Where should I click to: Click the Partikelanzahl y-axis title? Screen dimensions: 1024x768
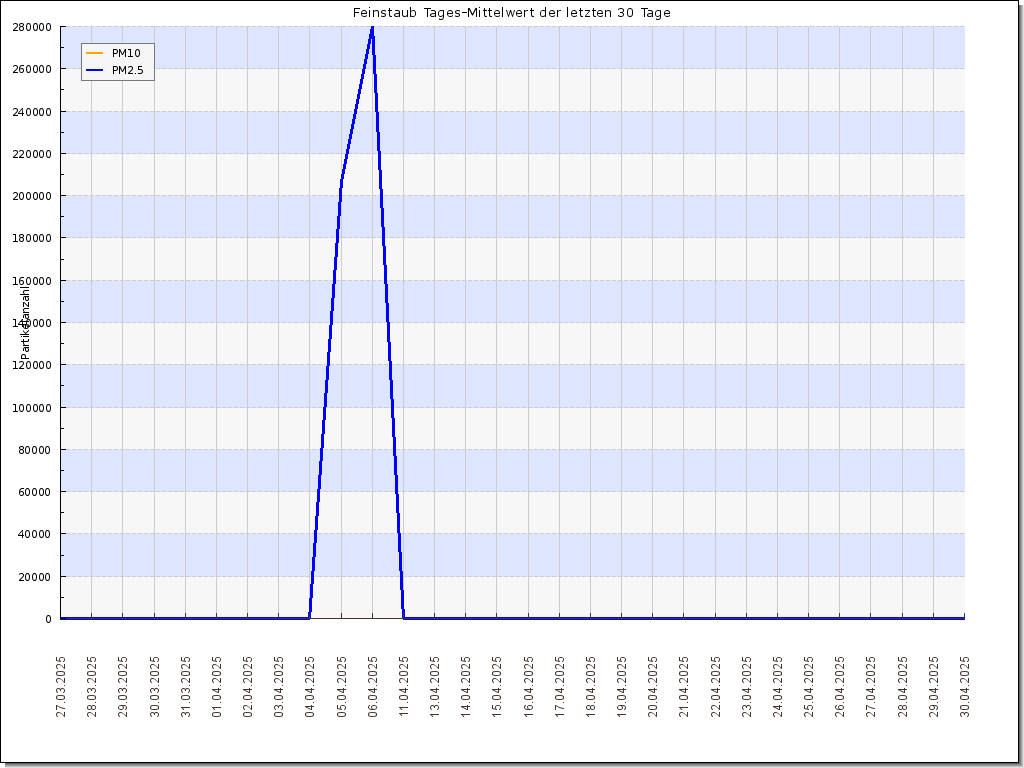click(26, 322)
